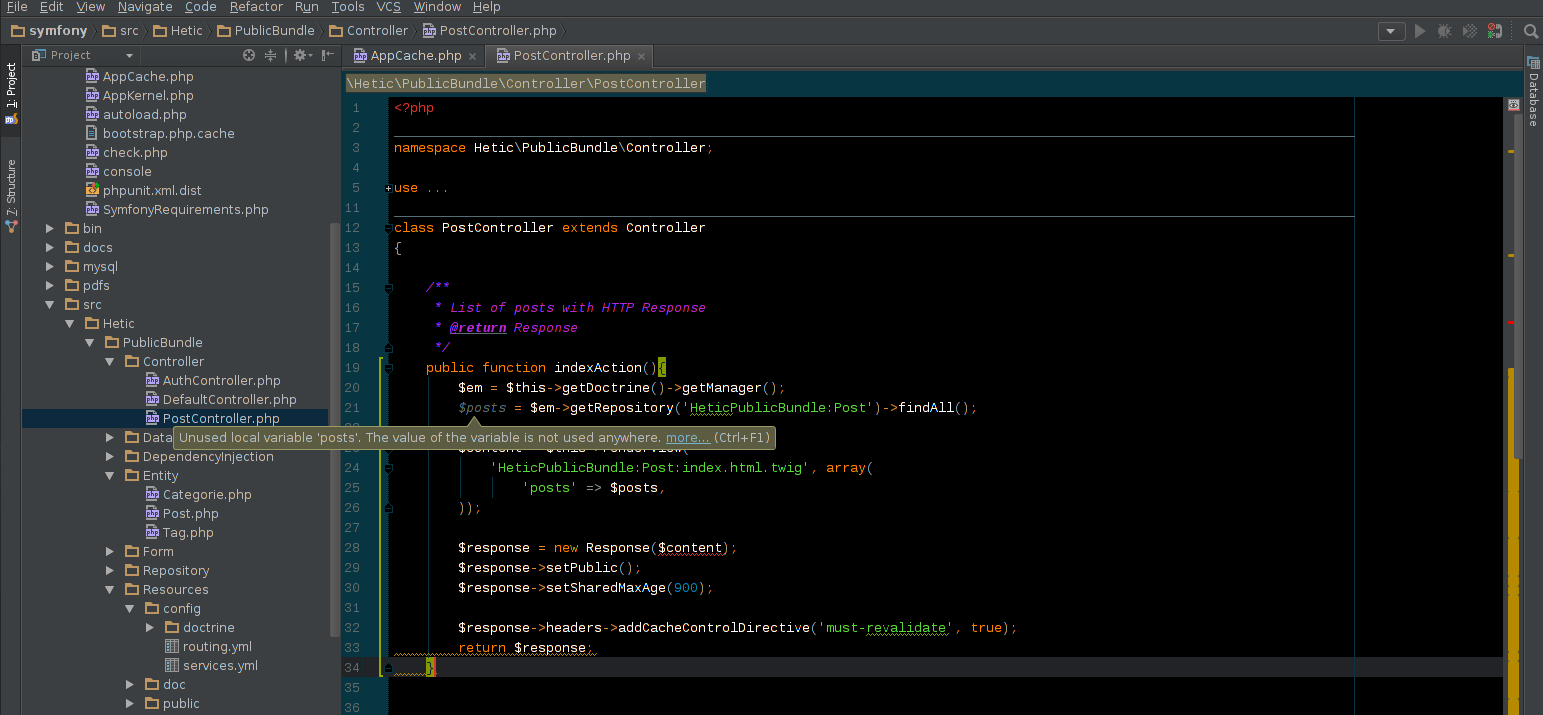This screenshot has height=715, width=1543.
Task: Expand the Repository folder
Action: [110, 570]
